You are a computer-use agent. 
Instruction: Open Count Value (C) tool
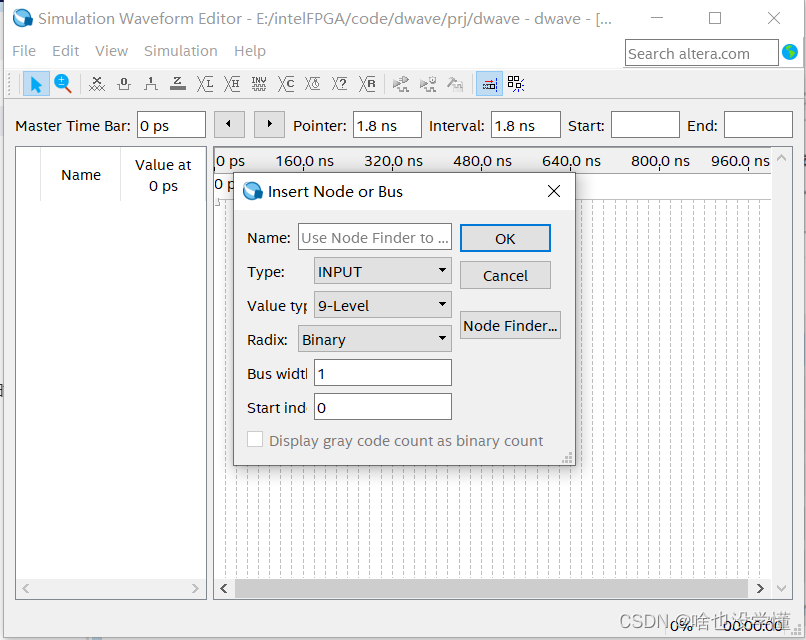[x=286, y=84]
